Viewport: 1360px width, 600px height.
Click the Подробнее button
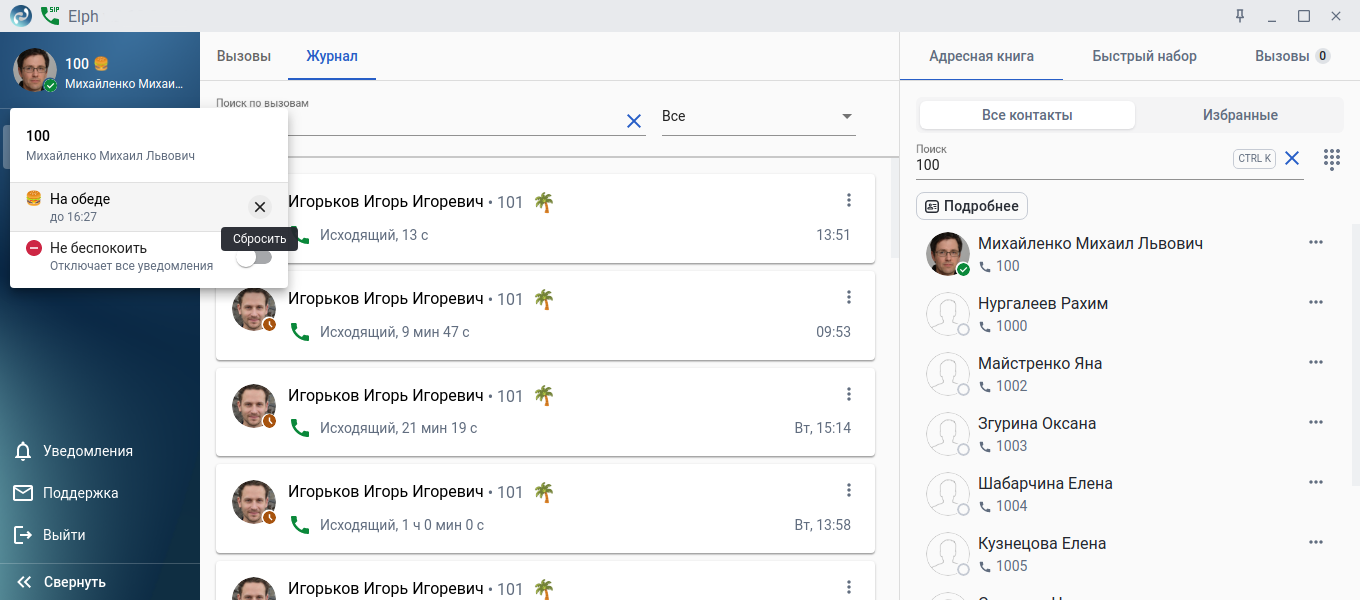coord(971,206)
